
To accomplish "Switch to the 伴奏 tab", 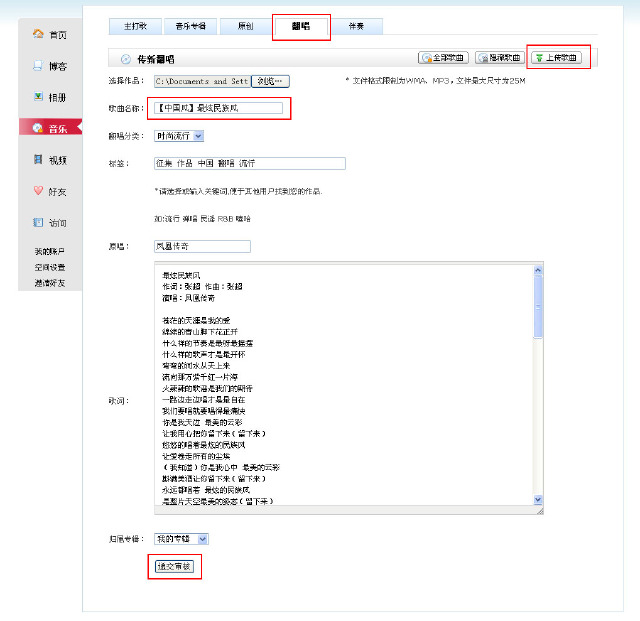I will [x=356, y=27].
